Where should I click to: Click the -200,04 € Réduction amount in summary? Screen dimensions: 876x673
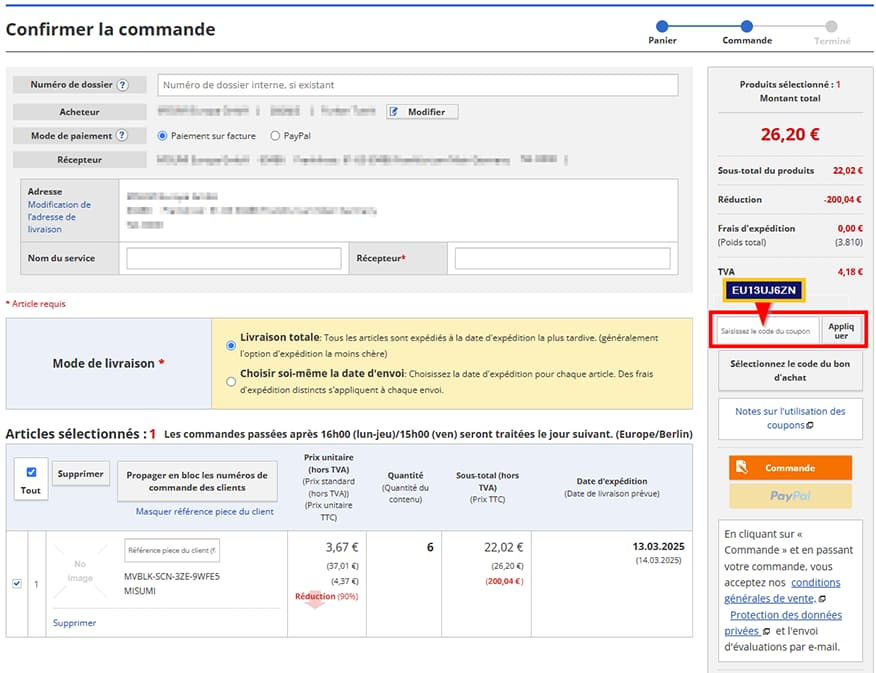[x=843, y=199]
